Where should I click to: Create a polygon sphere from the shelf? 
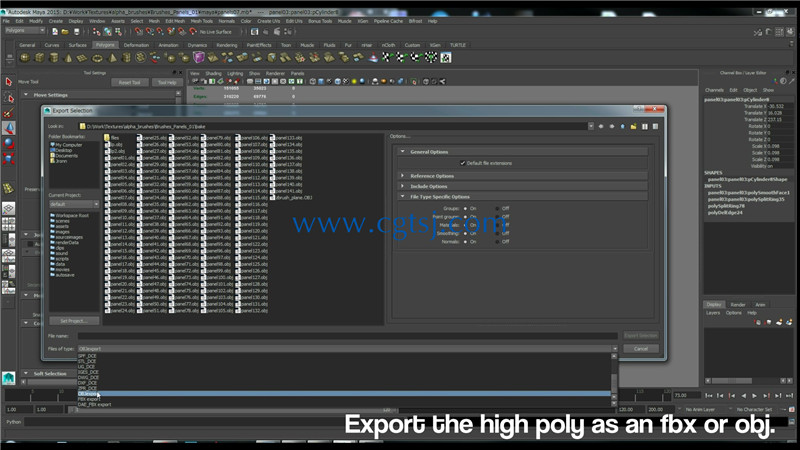24,58
